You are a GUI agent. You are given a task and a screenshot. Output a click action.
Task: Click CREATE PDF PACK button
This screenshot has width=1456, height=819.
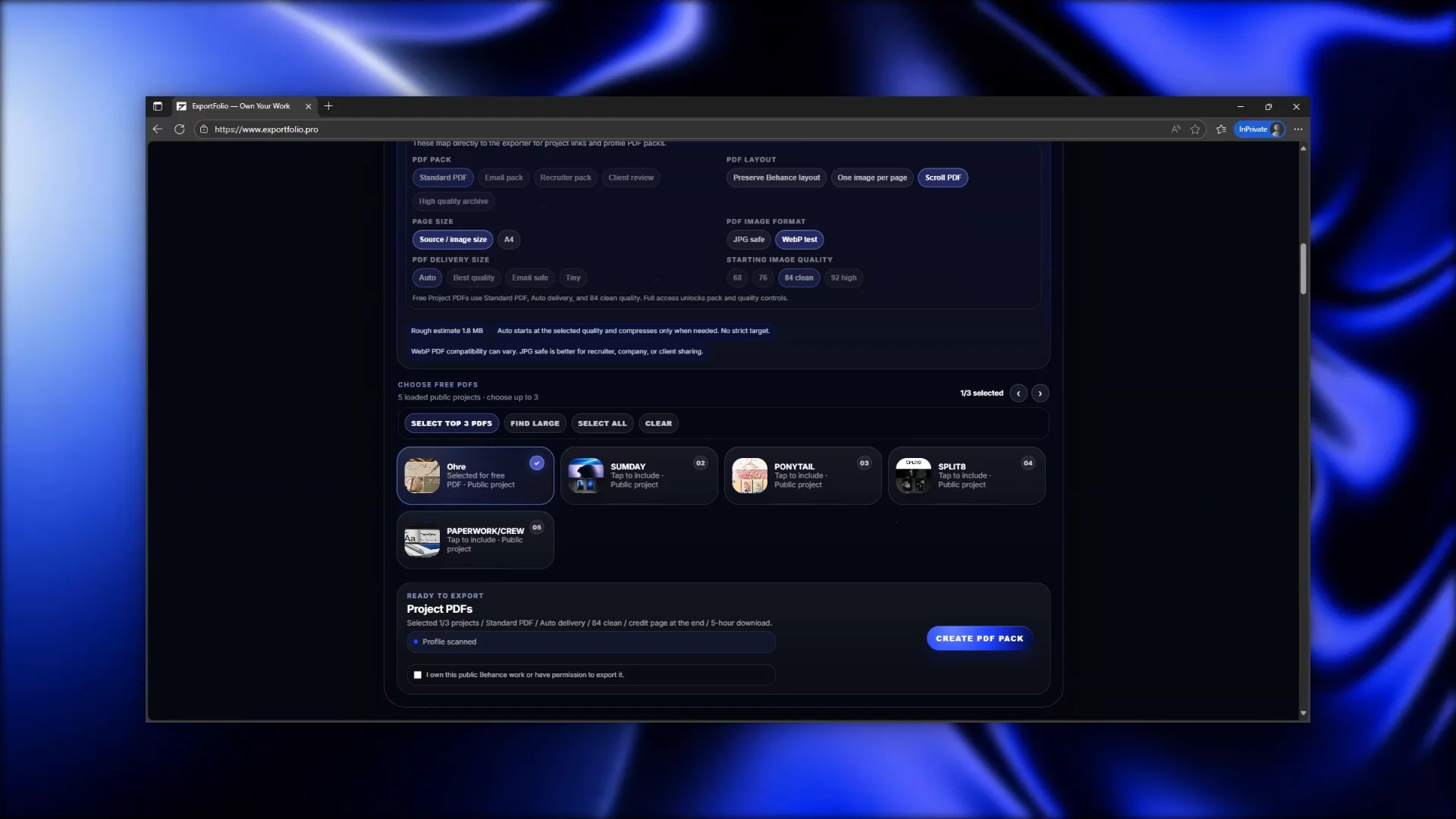click(x=979, y=639)
